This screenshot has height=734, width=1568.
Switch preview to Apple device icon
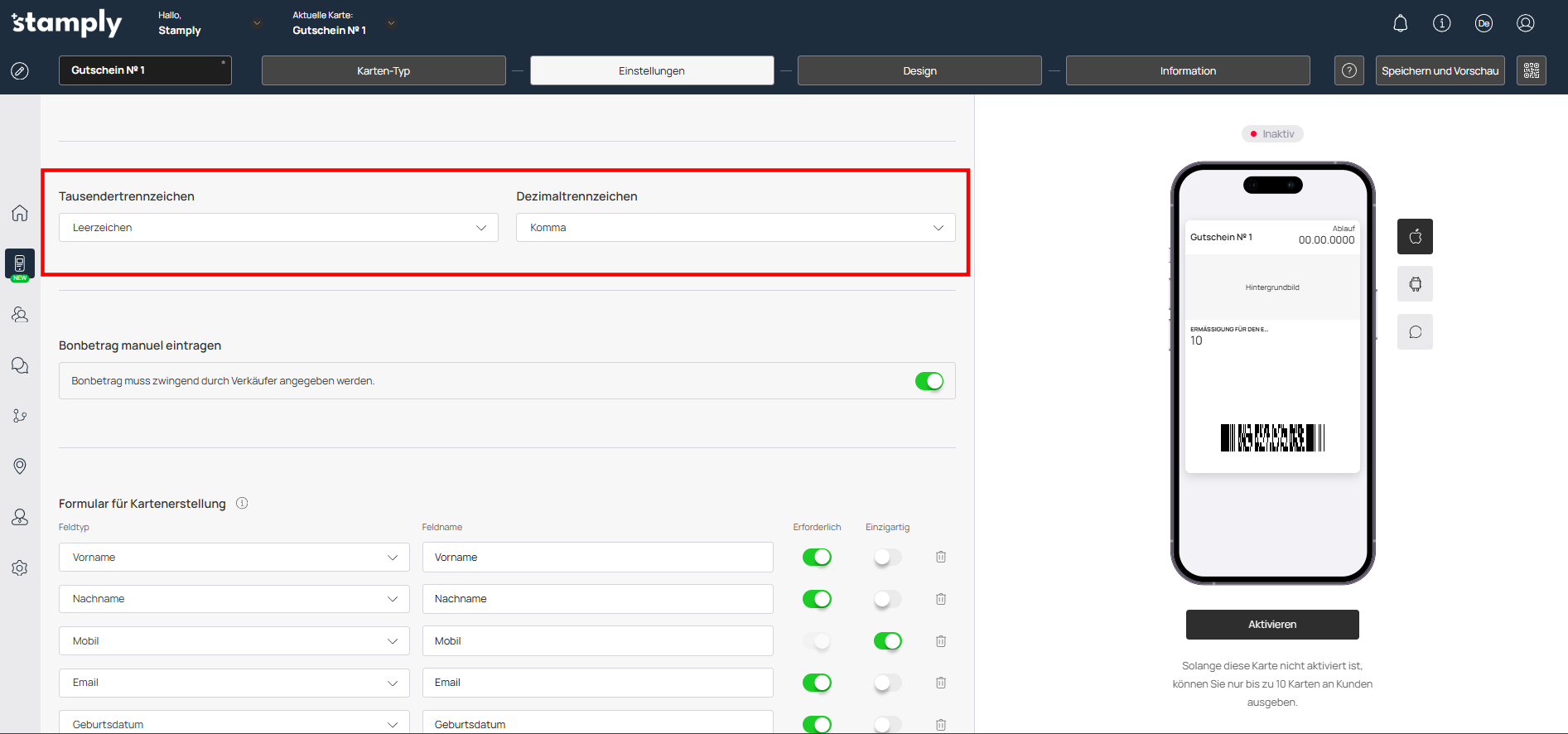pyautogui.click(x=1415, y=237)
